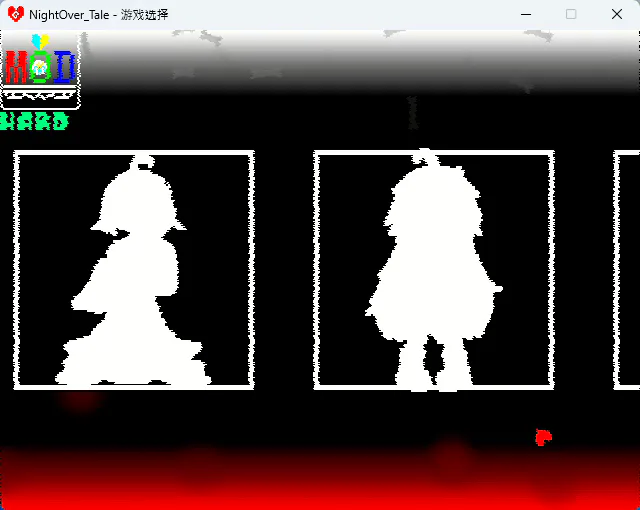Select the partially visible third card

[x=627, y=270]
